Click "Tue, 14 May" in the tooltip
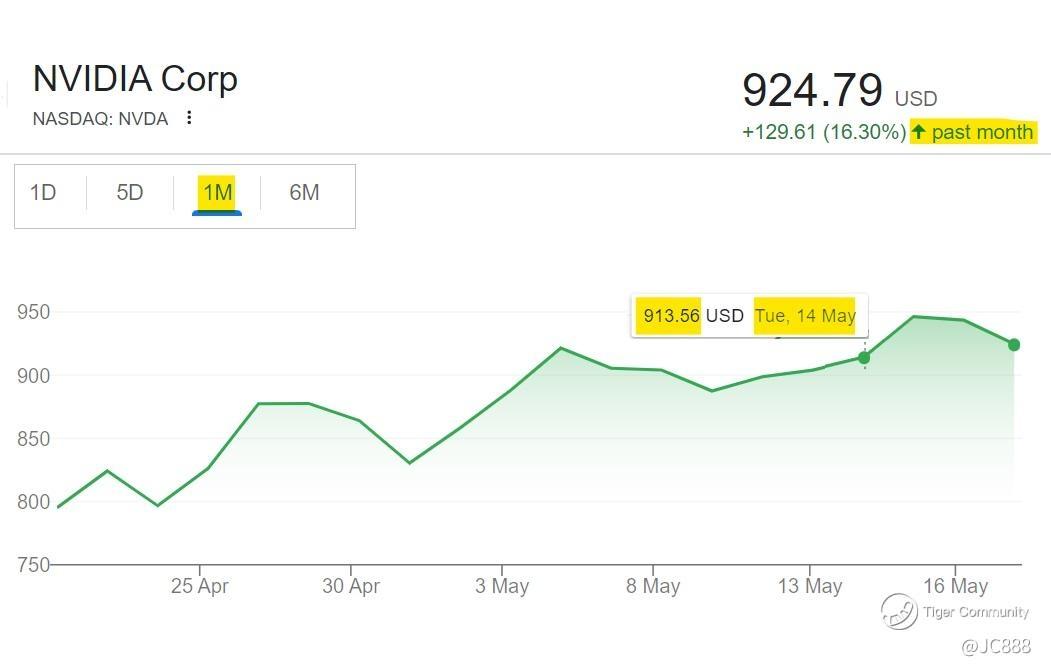Viewport: 1051px width, 671px height. 805,316
